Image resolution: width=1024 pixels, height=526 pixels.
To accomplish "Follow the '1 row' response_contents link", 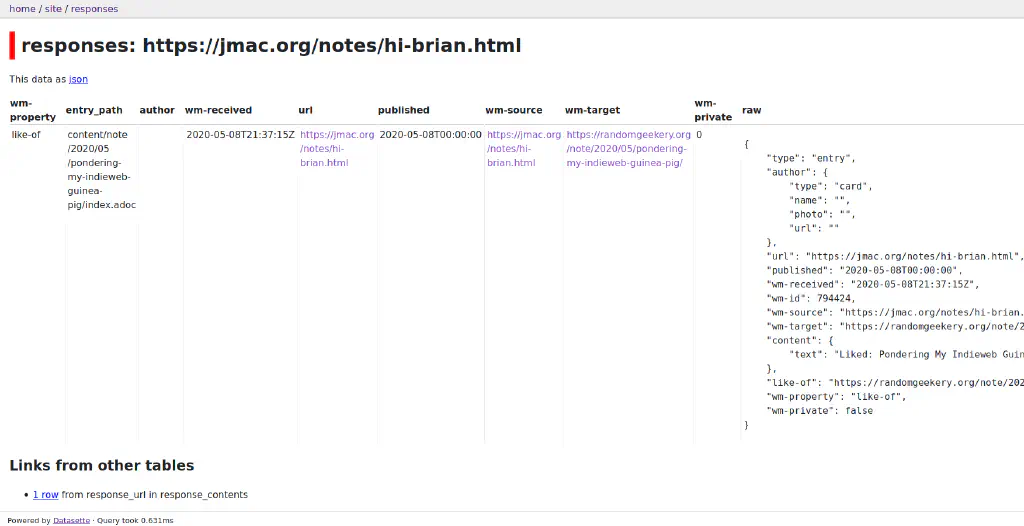I will (x=46, y=495).
